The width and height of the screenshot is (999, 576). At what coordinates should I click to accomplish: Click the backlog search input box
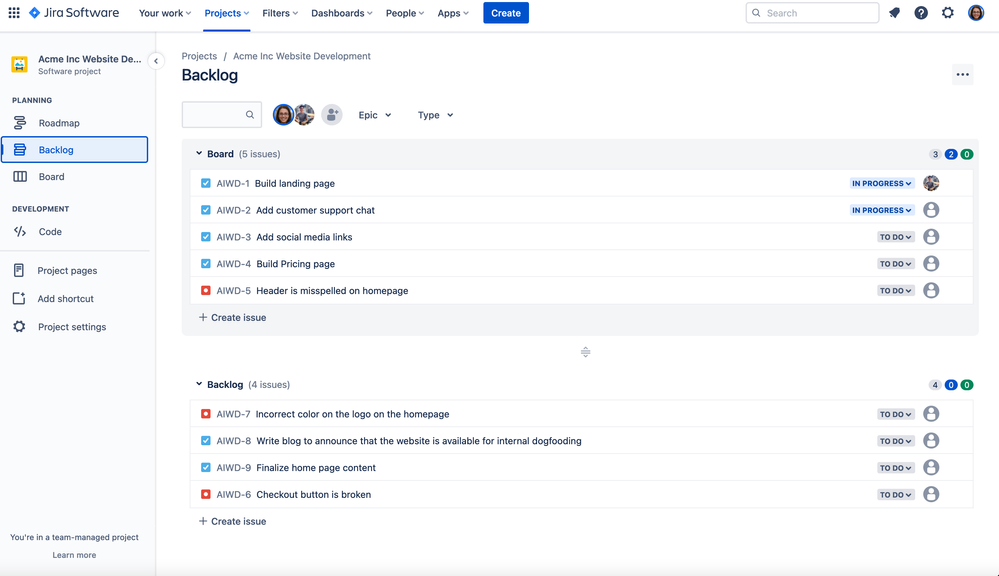222,115
